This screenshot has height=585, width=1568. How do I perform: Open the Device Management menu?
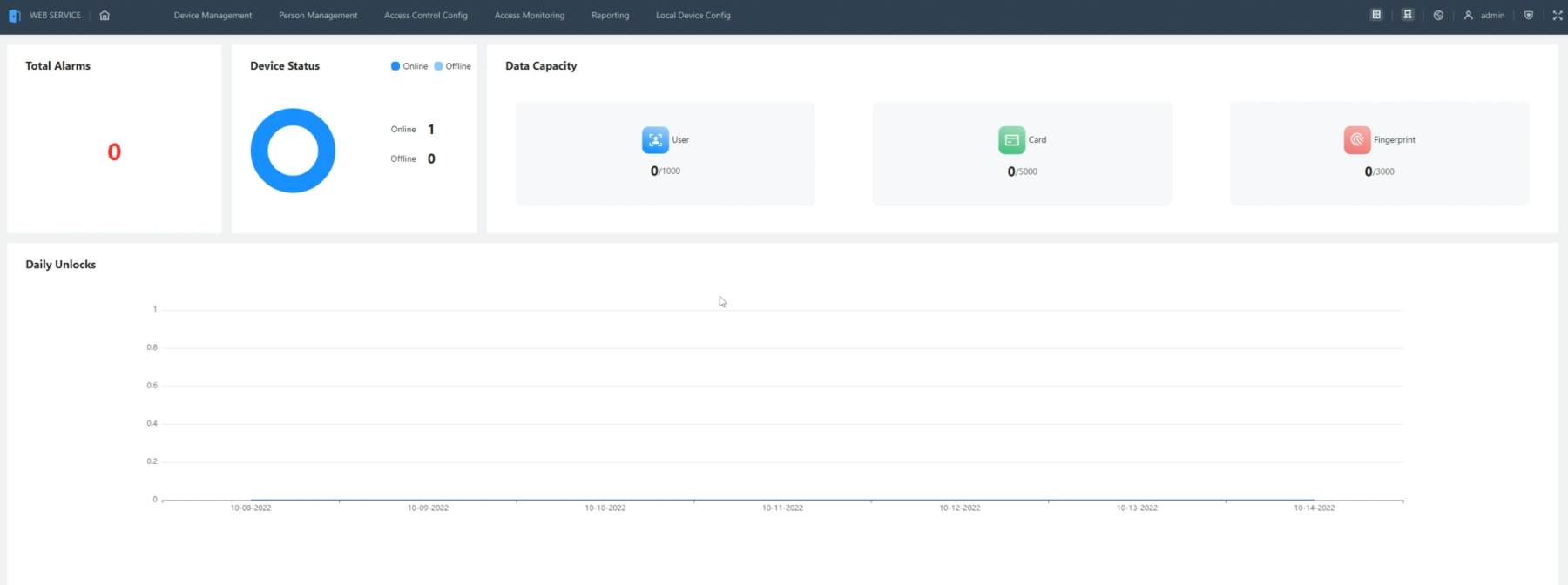(213, 15)
